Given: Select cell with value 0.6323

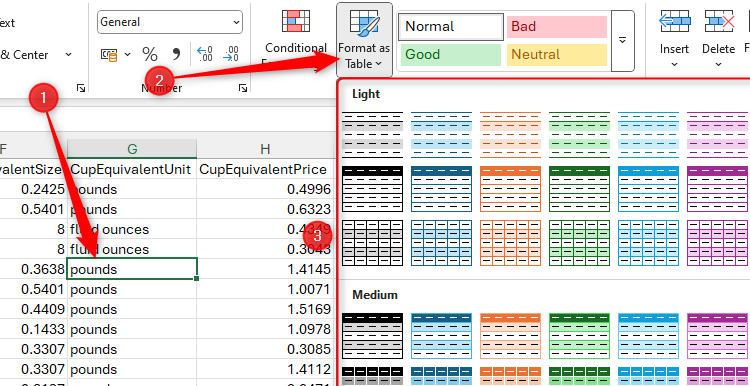Looking at the screenshot, I should coord(265,210).
